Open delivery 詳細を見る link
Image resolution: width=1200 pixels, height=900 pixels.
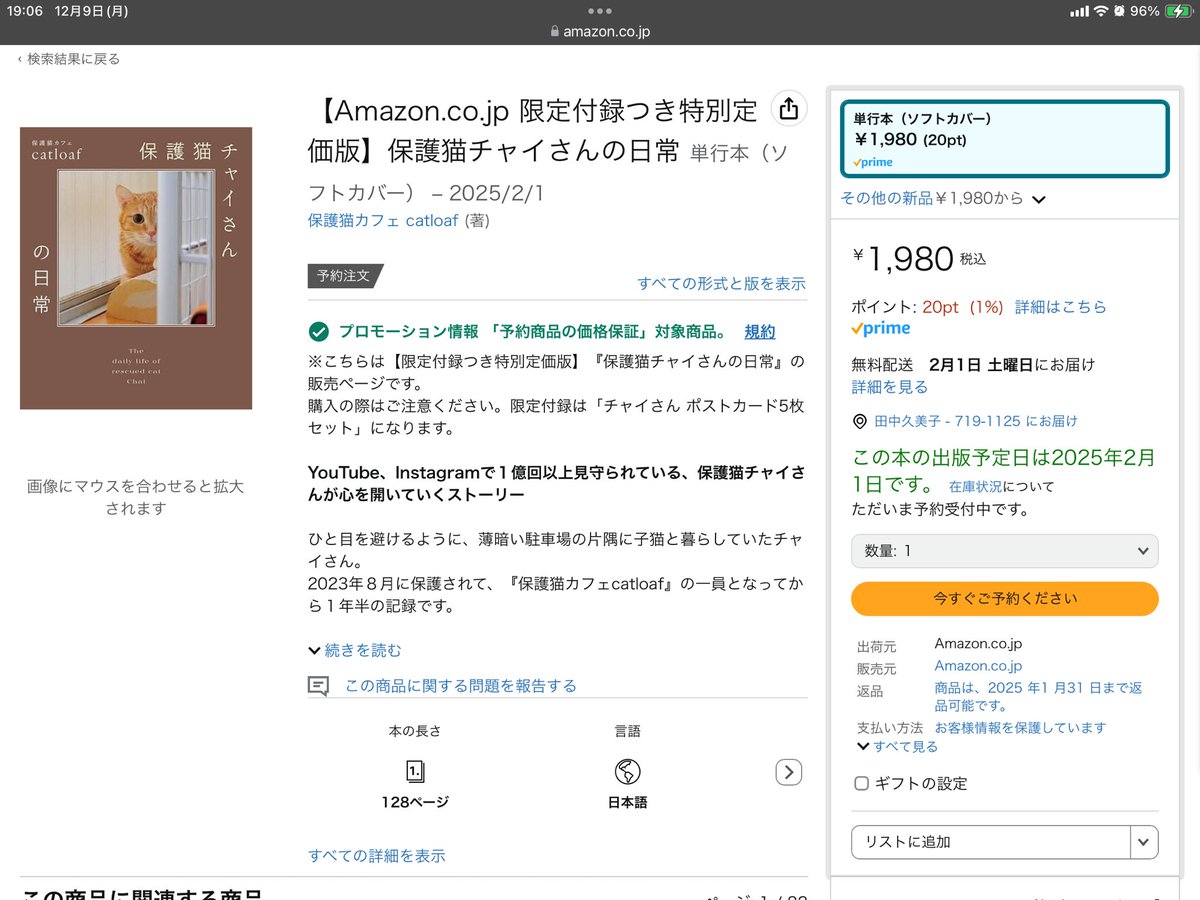click(x=889, y=386)
